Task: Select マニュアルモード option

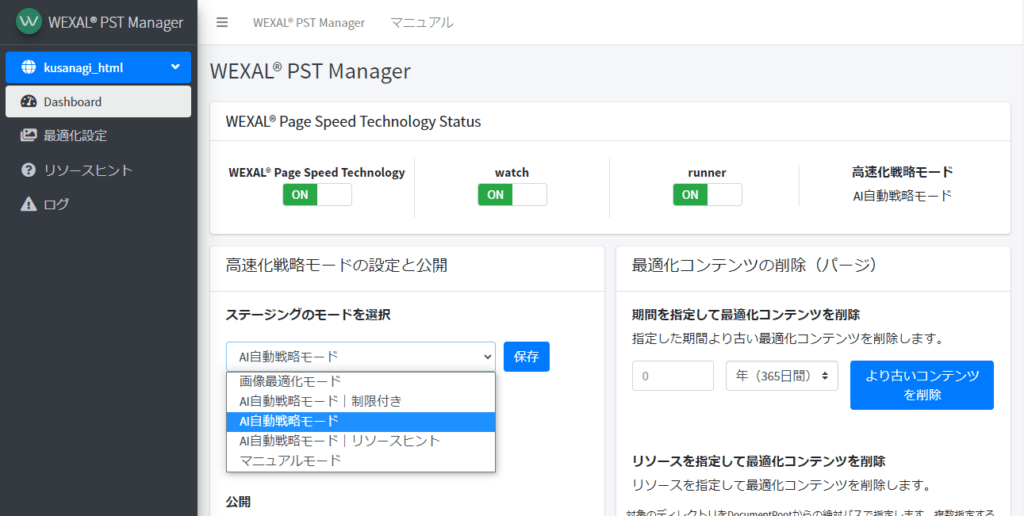Action: pos(360,460)
